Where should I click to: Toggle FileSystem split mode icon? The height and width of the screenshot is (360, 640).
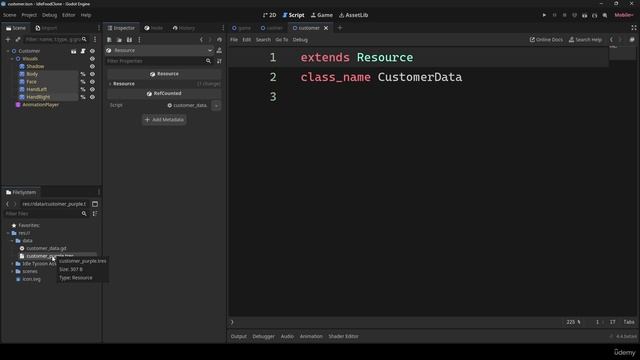click(x=95, y=204)
